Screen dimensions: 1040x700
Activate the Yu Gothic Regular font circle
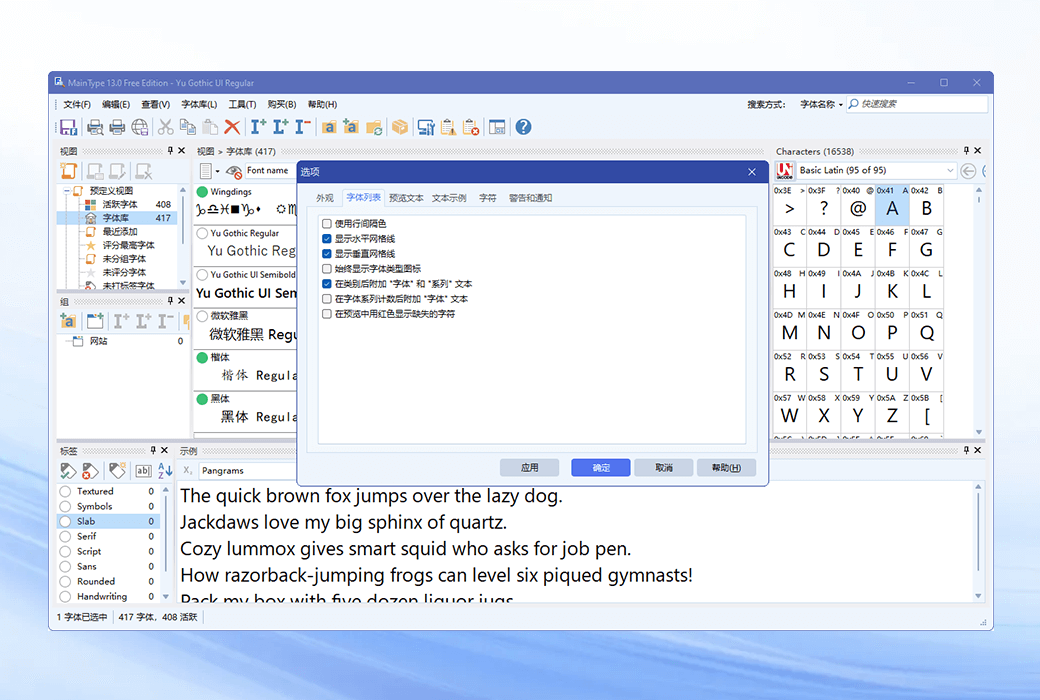(202, 234)
